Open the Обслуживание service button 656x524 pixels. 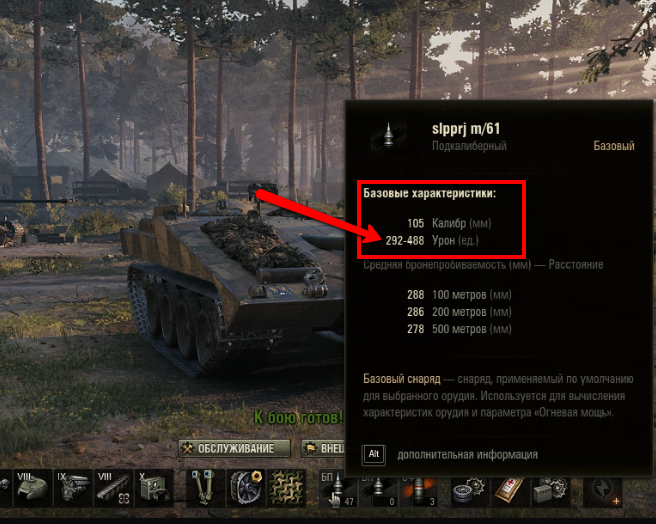click(234, 448)
